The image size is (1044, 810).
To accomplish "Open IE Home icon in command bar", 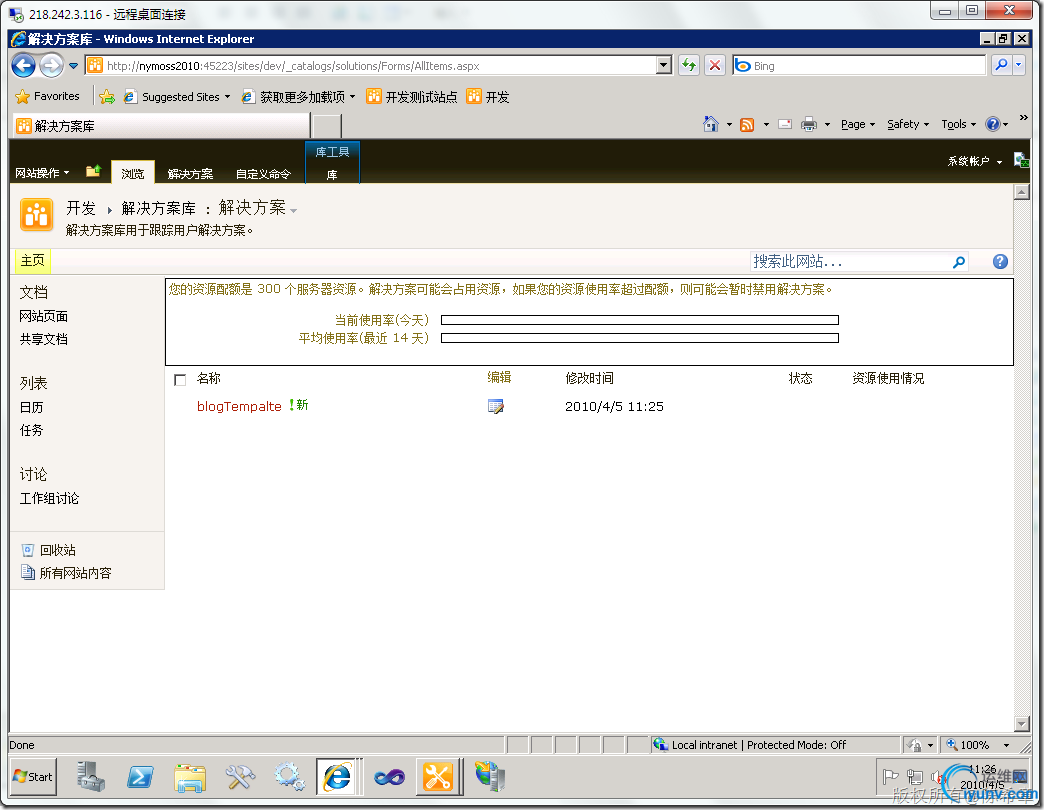I will [710, 124].
